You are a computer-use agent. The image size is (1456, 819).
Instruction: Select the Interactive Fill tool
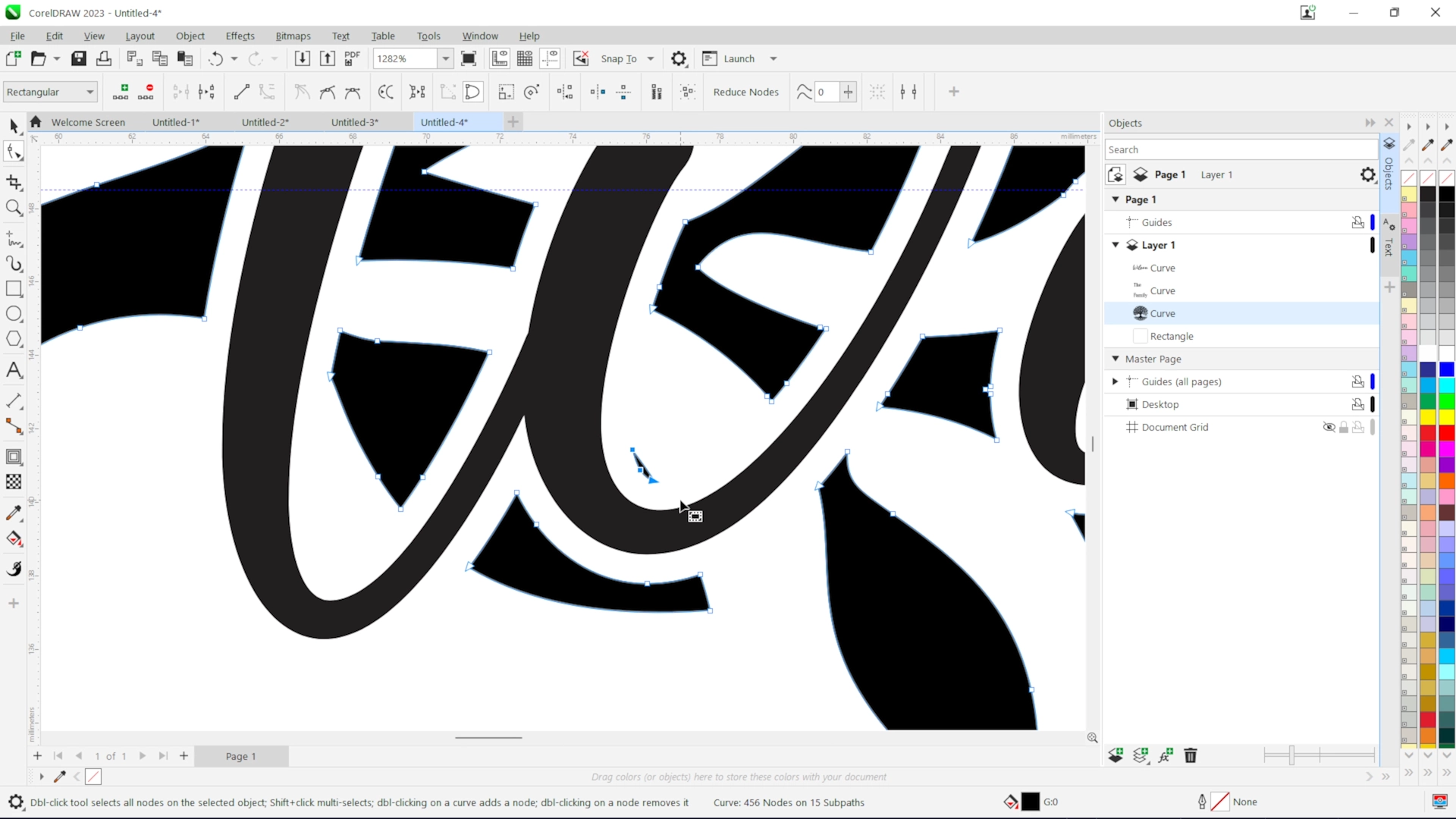(14, 538)
